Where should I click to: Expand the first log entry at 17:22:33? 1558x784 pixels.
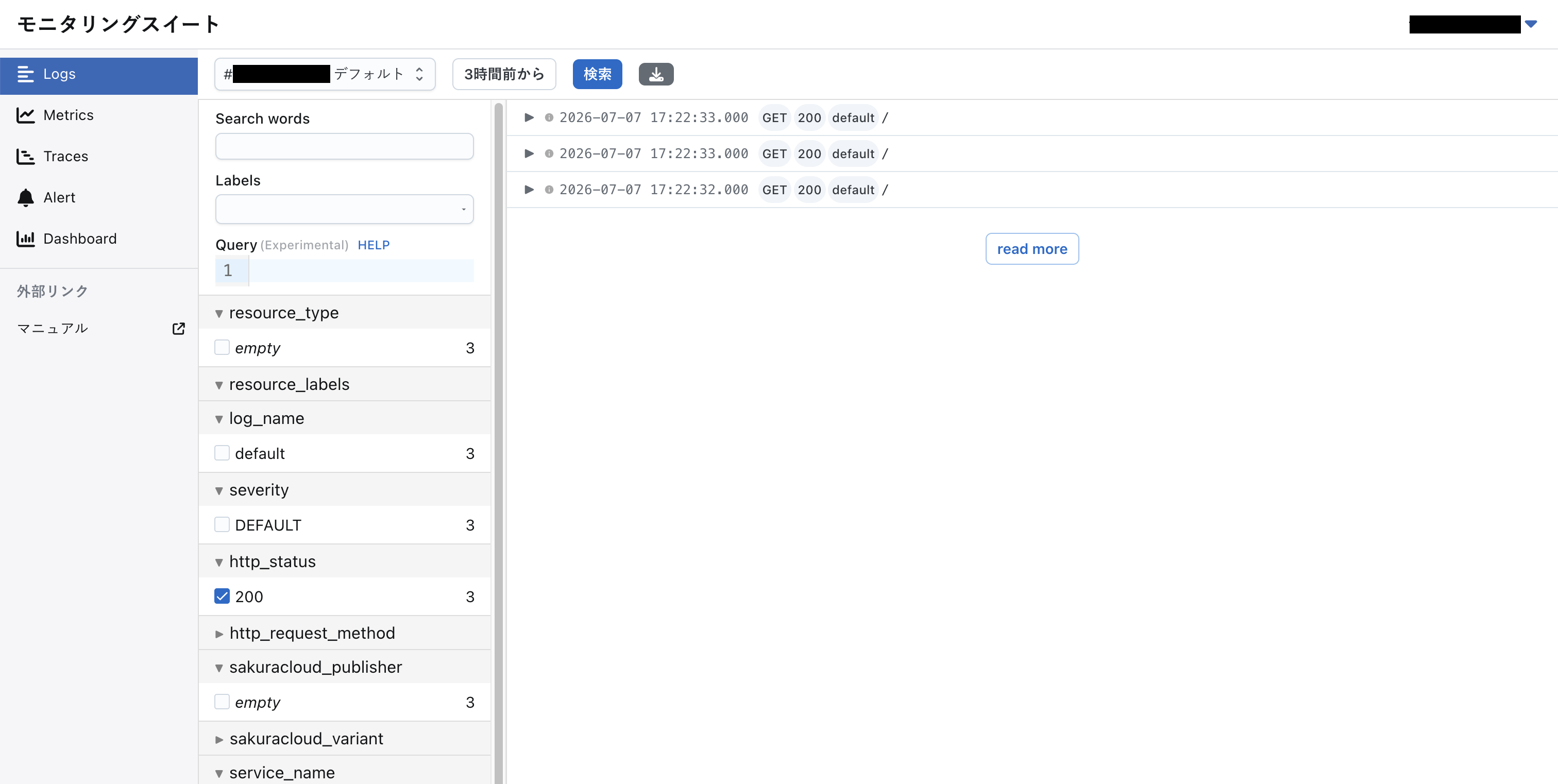pos(529,117)
